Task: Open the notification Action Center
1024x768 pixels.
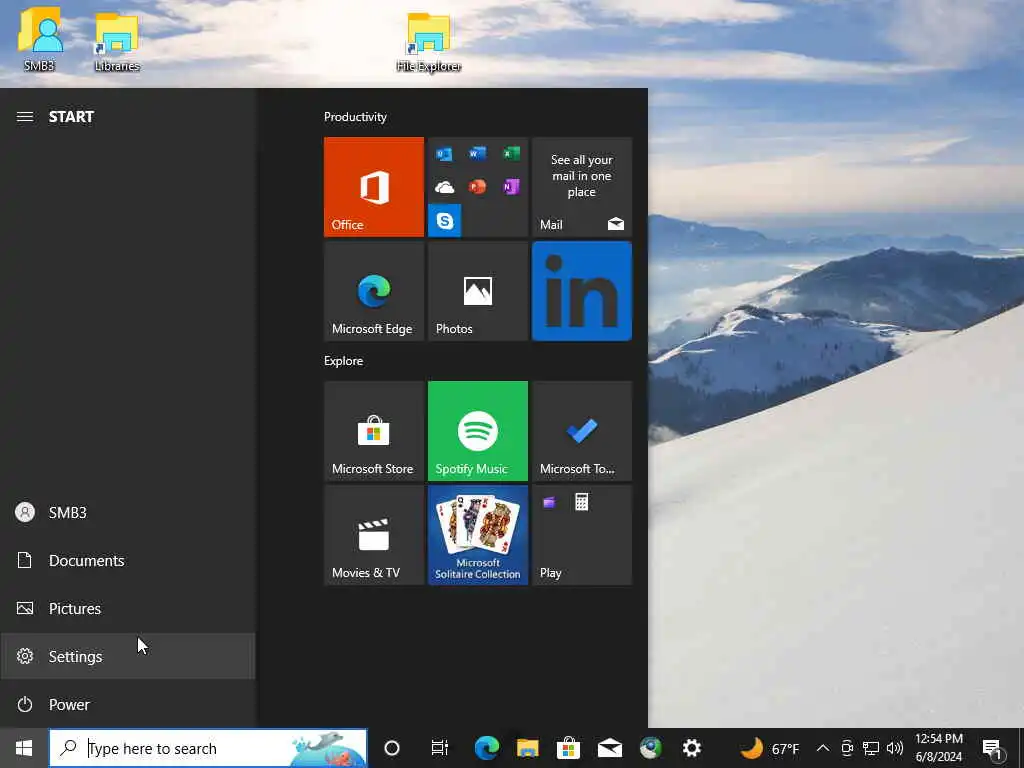Action: coord(993,748)
